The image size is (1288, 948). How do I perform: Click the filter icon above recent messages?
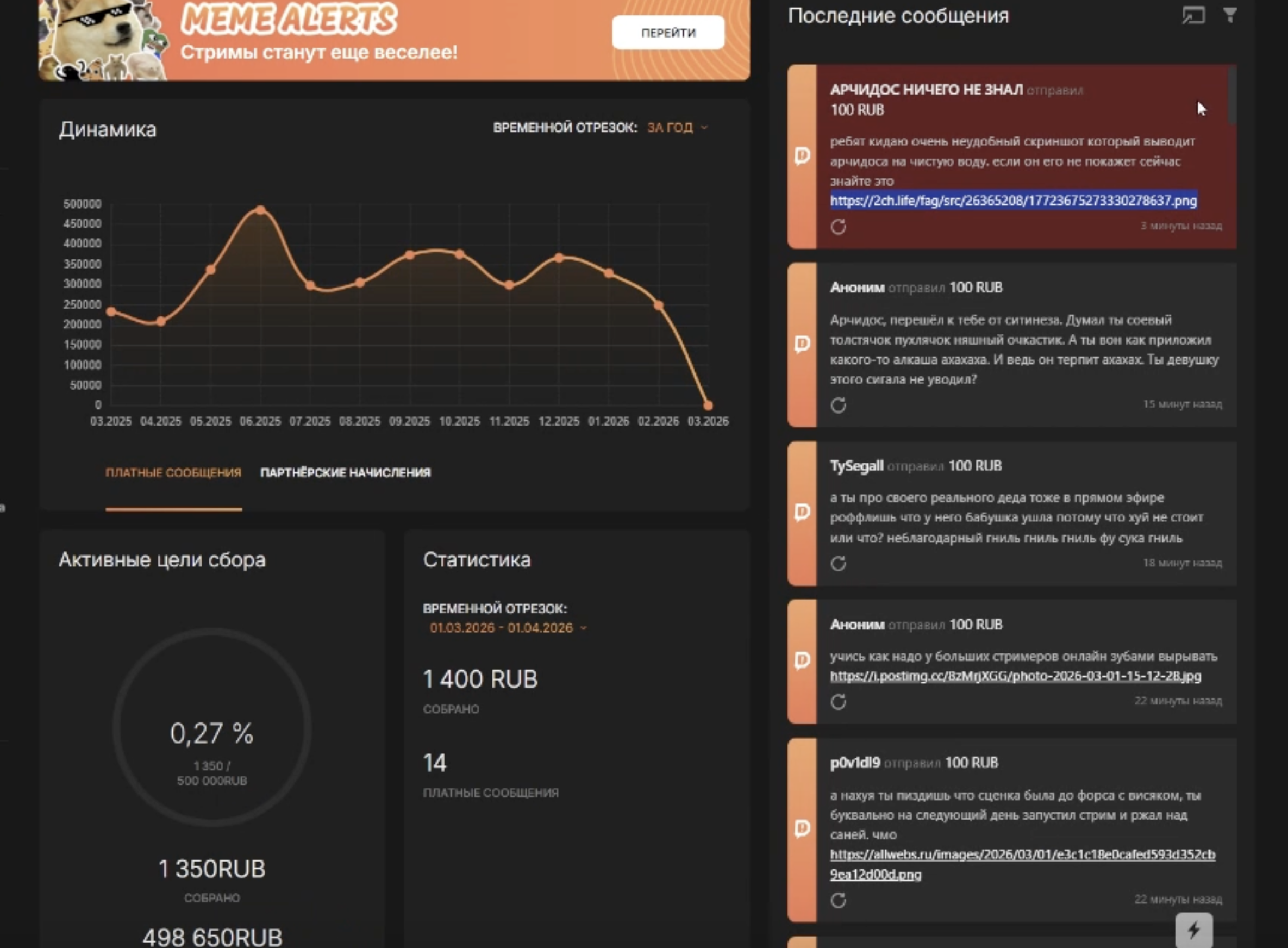tap(1229, 15)
